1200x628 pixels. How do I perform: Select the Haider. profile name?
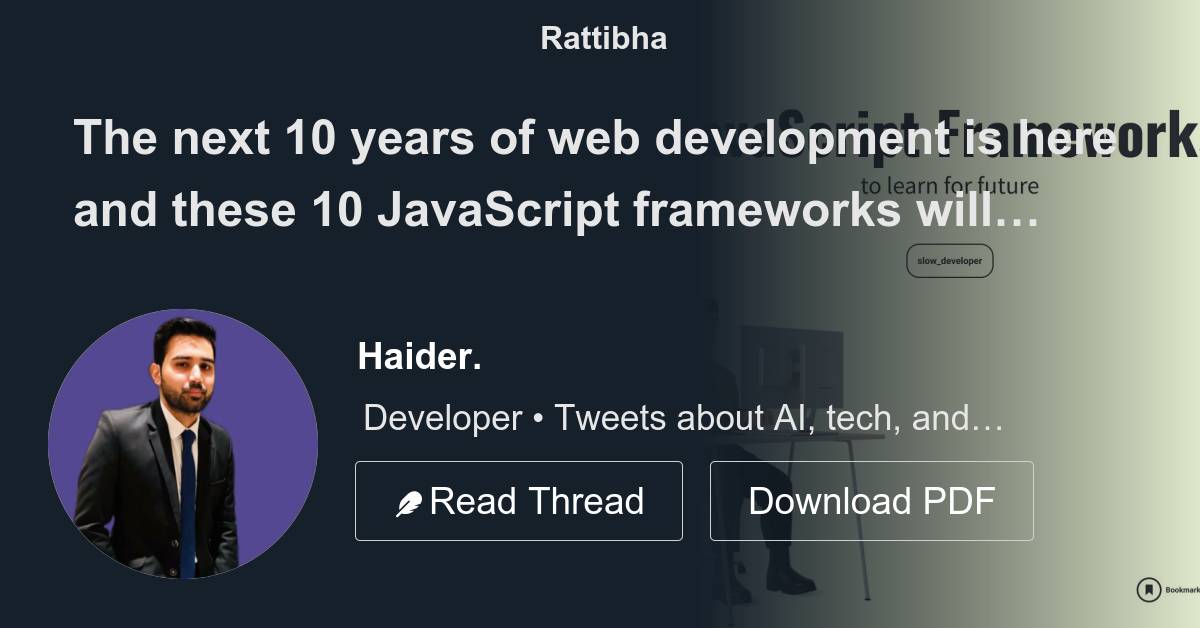[x=419, y=356]
